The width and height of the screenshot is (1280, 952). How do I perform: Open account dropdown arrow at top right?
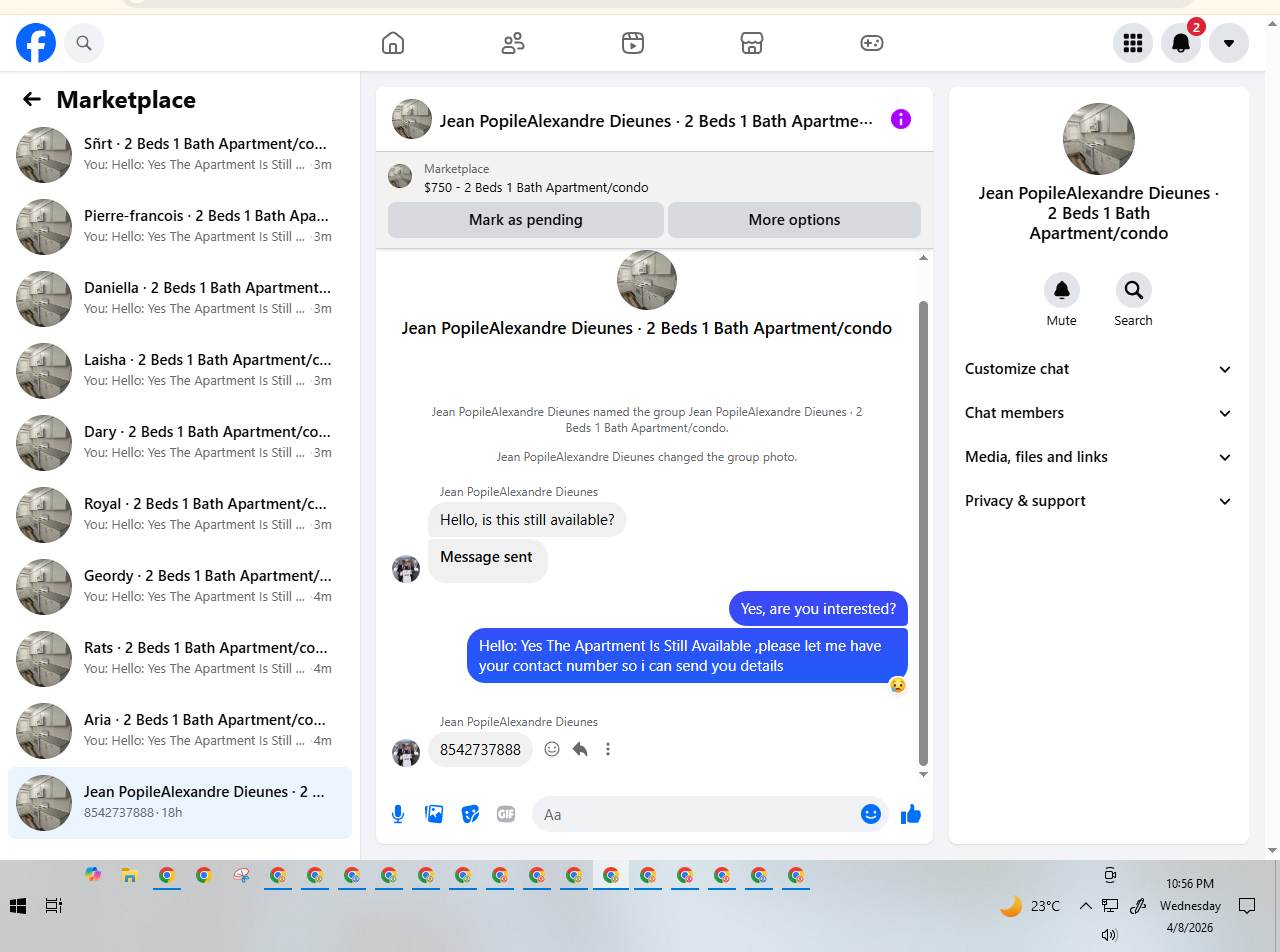1229,43
